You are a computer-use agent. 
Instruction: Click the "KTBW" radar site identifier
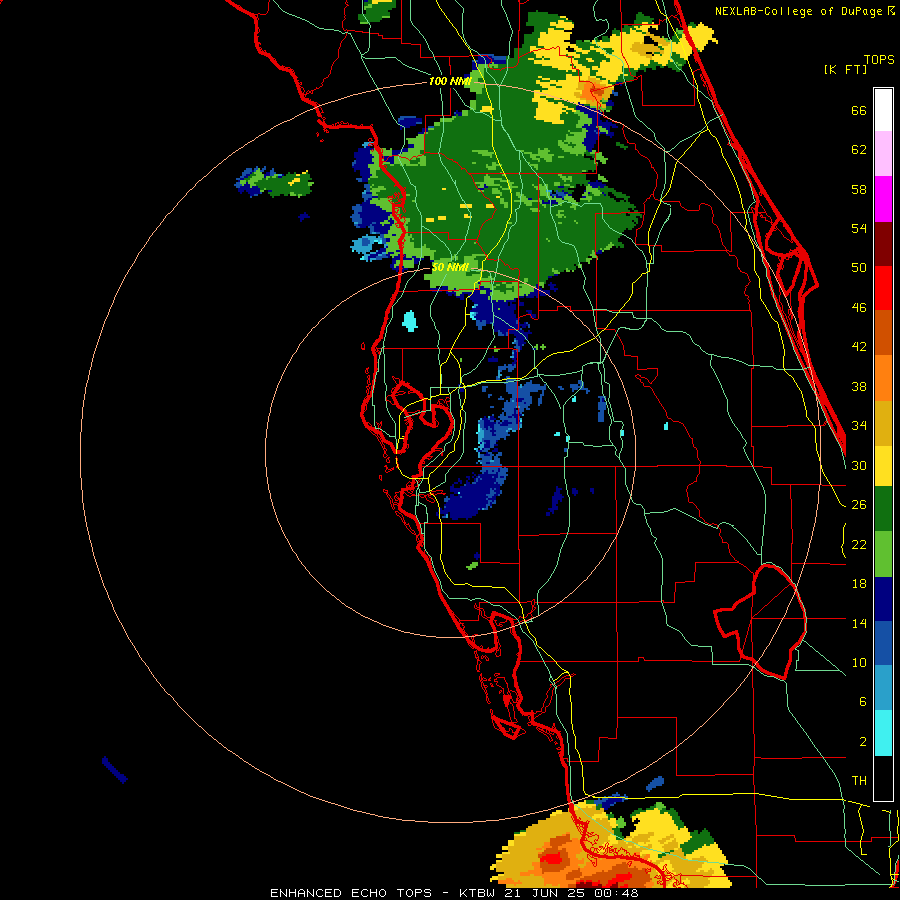(477, 893)
